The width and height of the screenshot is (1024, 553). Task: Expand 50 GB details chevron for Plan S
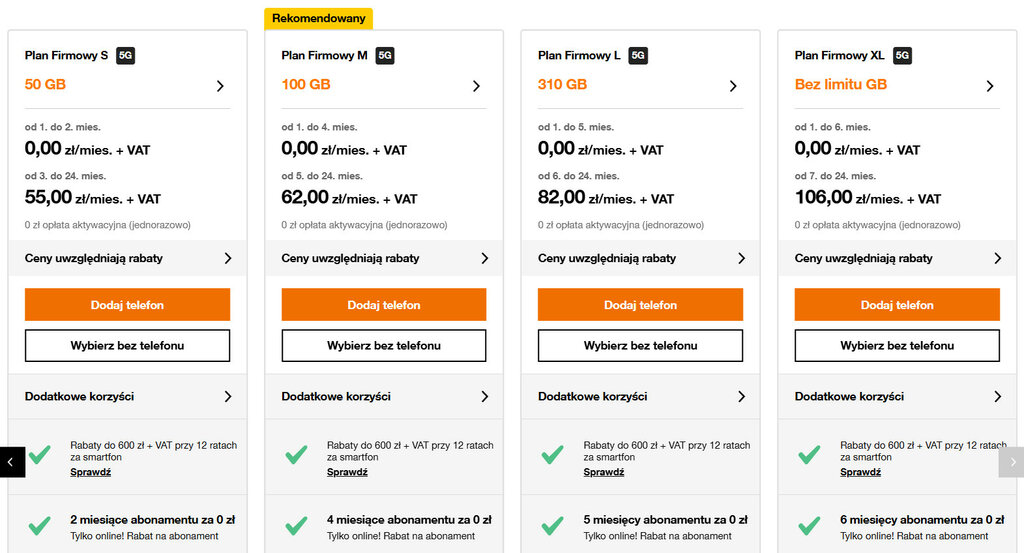click(x=220, y=86)
